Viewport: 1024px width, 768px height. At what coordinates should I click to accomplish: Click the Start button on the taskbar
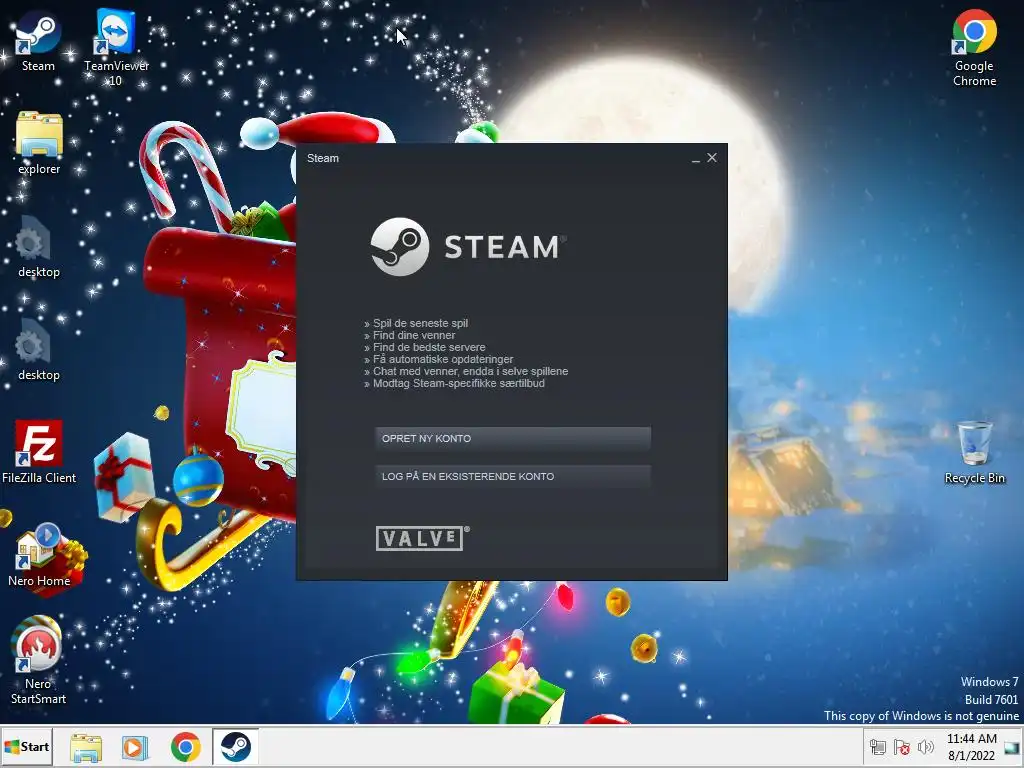pyautogui.click(x=26, y=746)
